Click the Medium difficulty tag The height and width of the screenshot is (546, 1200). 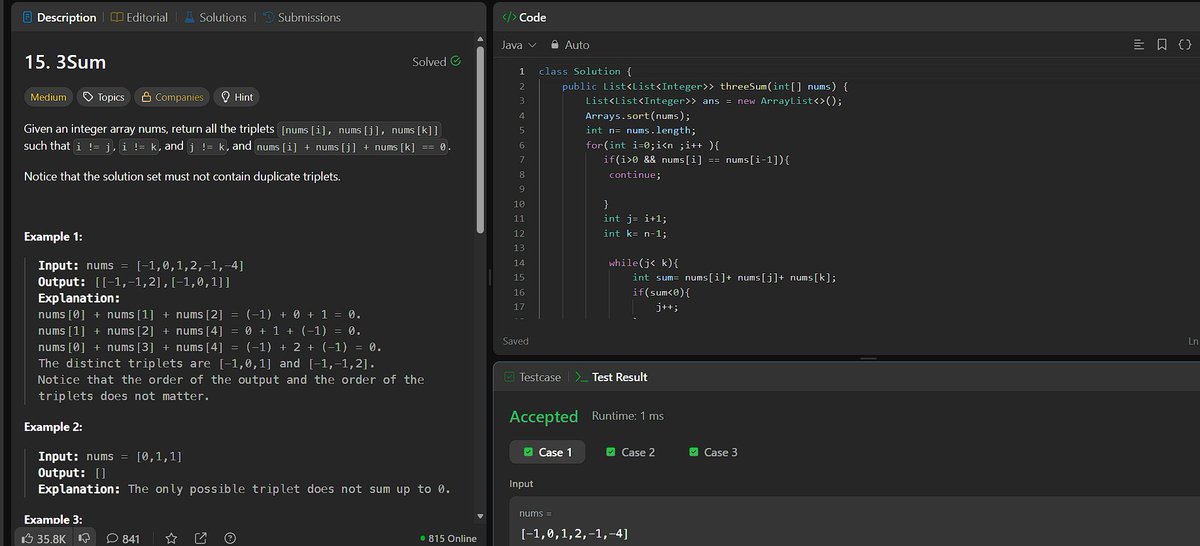pos(49,97)
